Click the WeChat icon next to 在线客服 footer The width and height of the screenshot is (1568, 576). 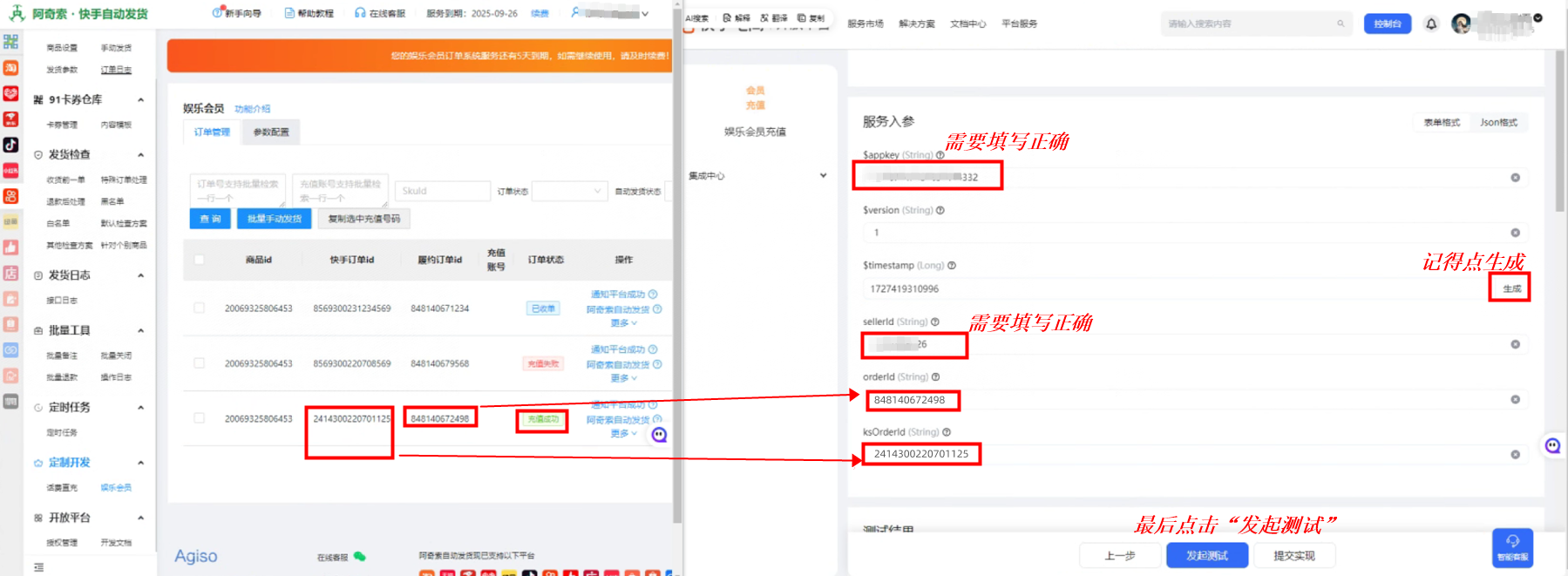[359, 556]
